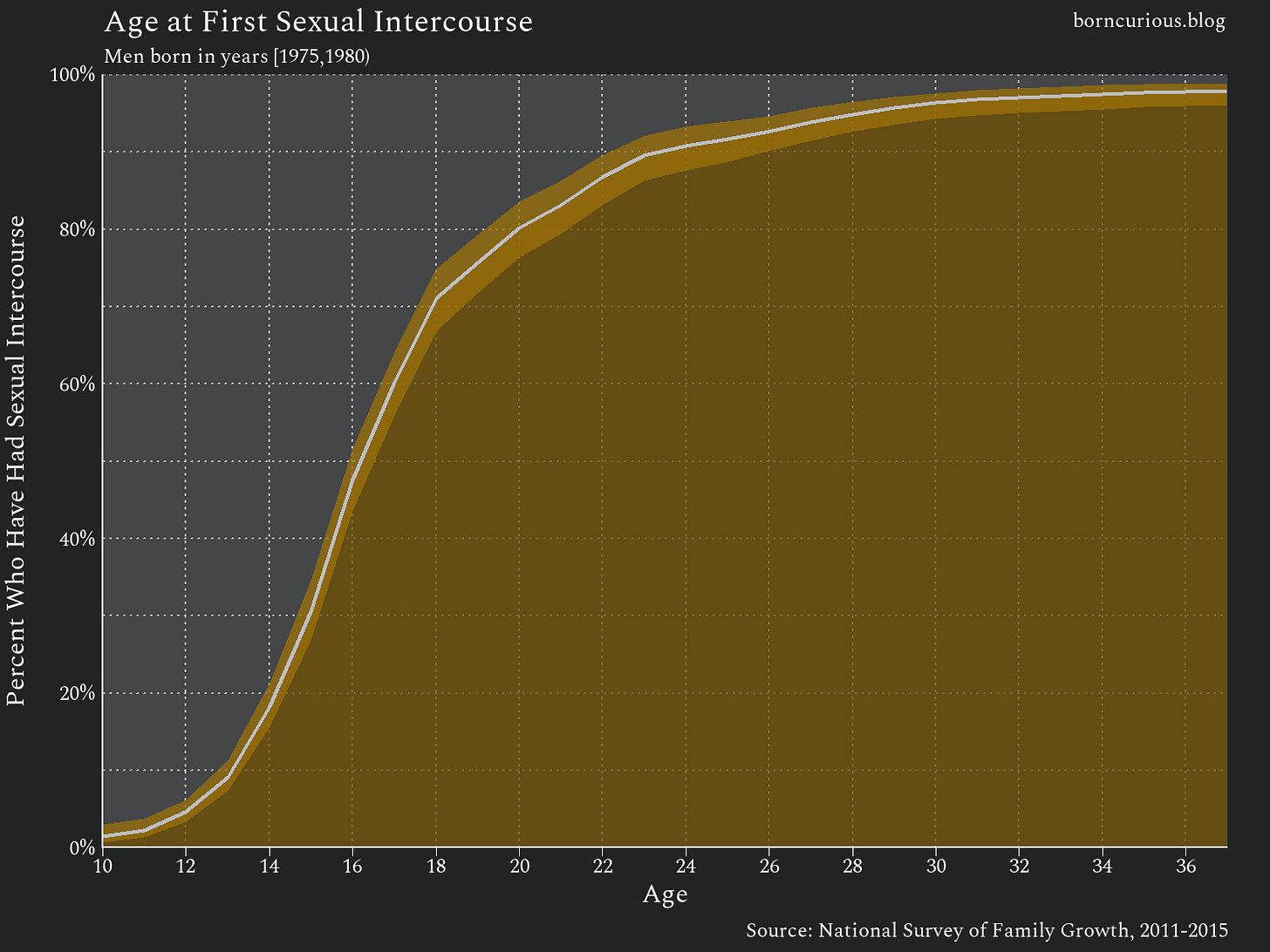Click the y-axis label '20%'
Screen dimensions: 1270x952
pyautogui.click(x=78, y=693)
